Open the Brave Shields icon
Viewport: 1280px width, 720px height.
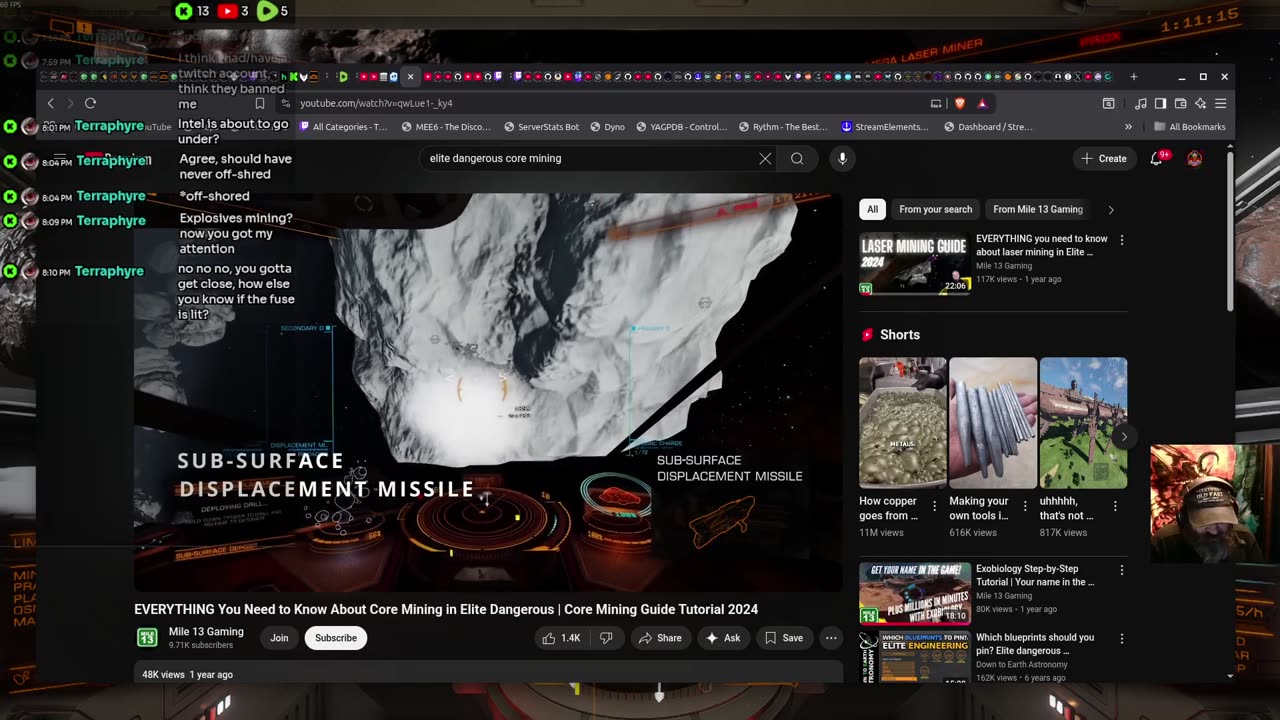pyautogui.click(x=960, y=103)
